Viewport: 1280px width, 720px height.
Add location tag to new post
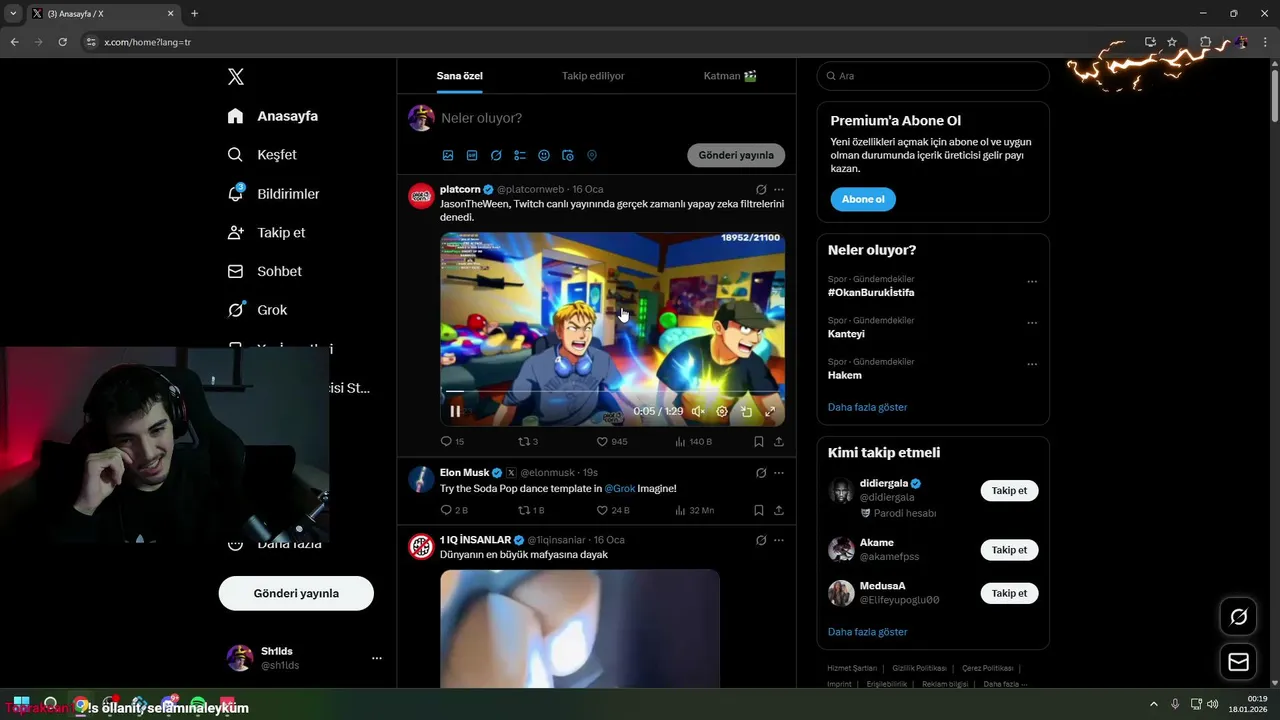(x=592, y=156)
